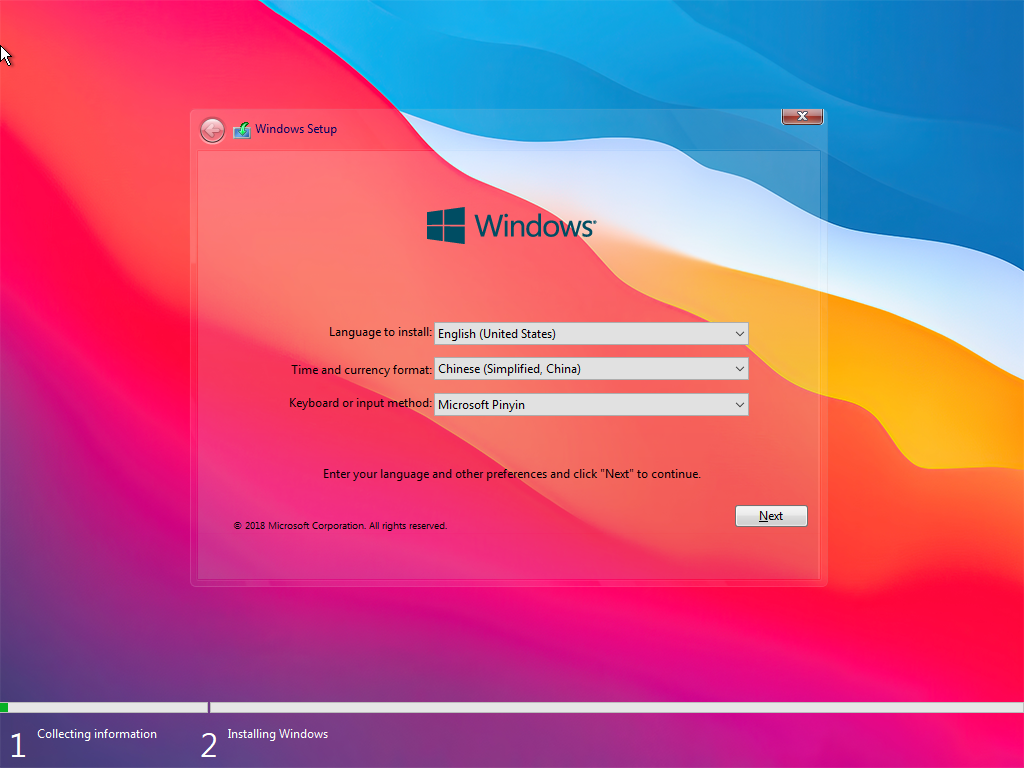Click the 'Collecting information' step label
This screenshot has height=768, width=1024.
[x=97, y=734]
